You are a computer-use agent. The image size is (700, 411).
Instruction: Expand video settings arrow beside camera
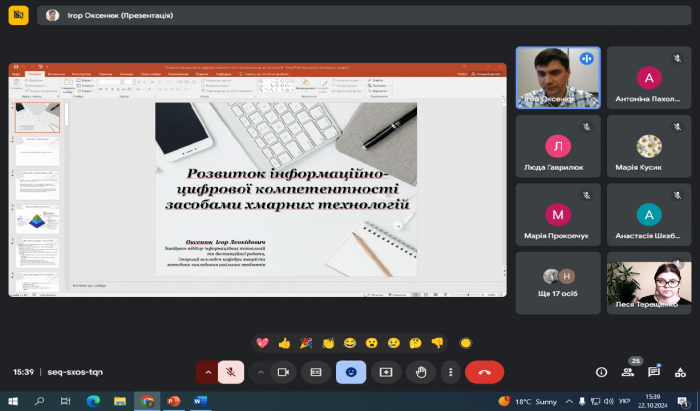coord(260,371)
